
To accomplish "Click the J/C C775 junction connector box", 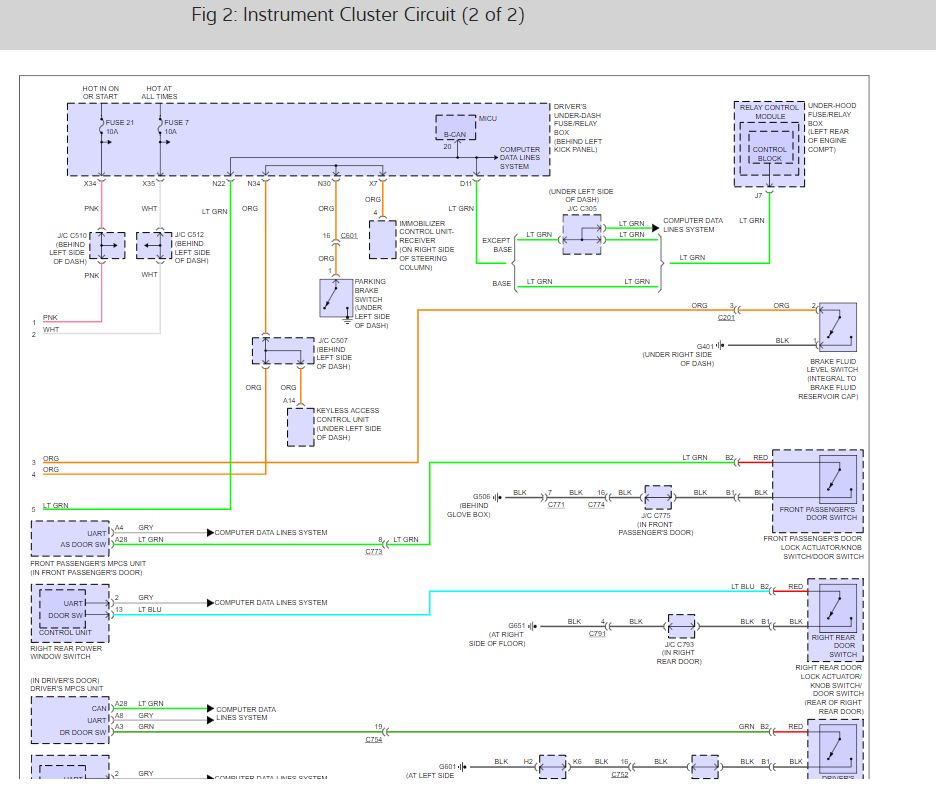I will 658,497.
